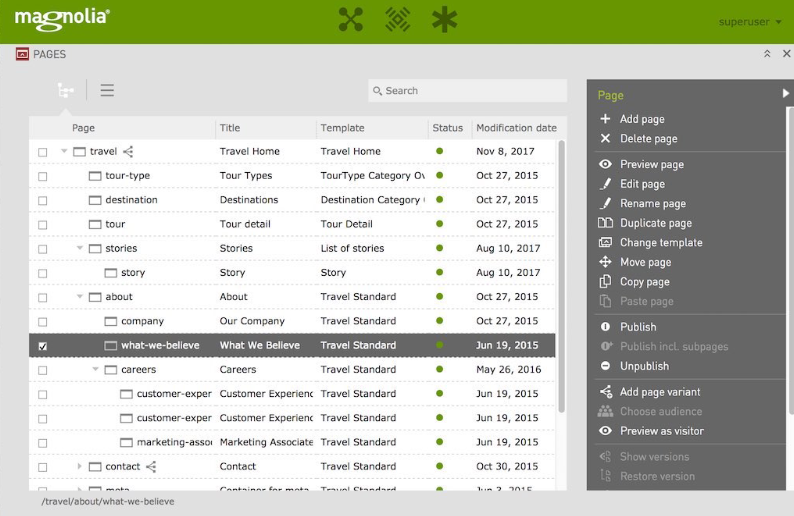The width and height of the screenshot is (794, 516).
Task: Click the page icon of the destination row
Action: tap(95, 200)
